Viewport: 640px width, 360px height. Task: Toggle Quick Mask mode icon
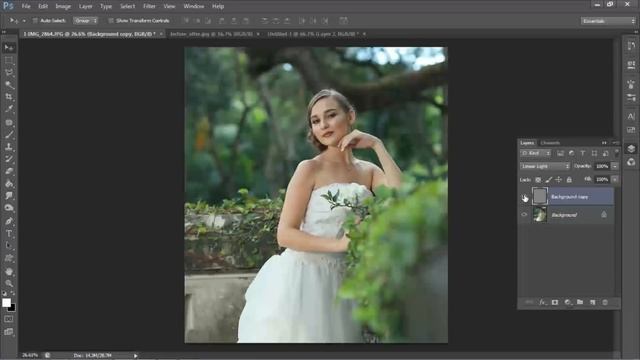(x=9, y=319)
